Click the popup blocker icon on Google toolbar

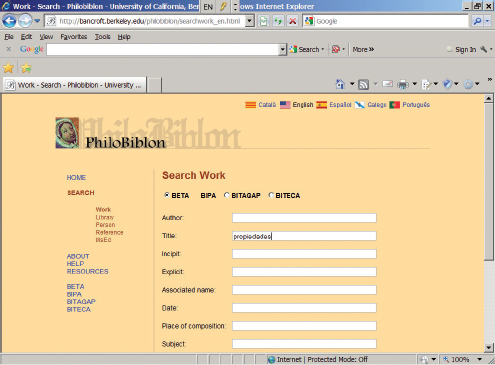tap(336, 49)
